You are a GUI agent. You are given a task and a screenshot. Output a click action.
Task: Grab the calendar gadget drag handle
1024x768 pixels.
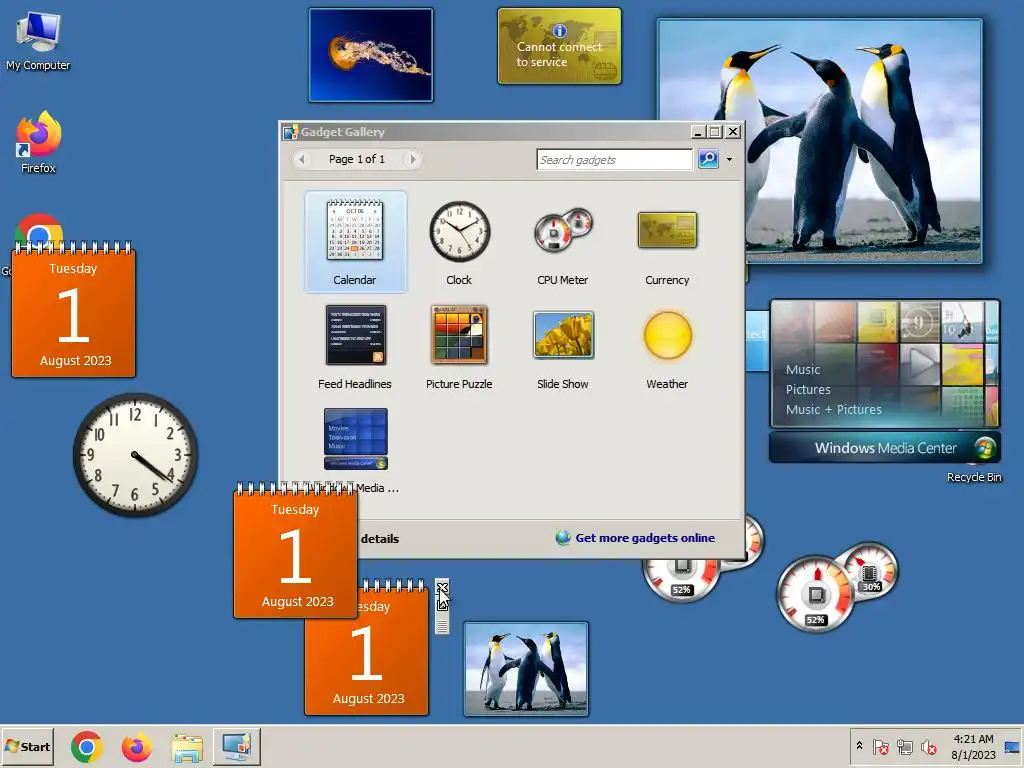tap(442, 626)
